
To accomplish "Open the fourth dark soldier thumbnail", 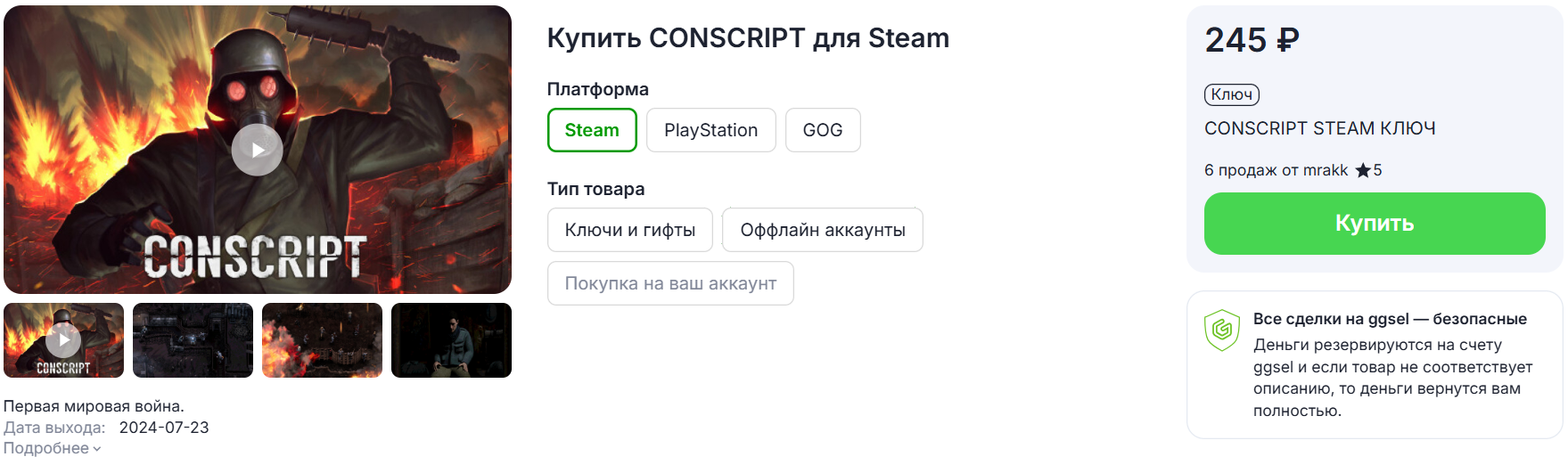I will tap(451, 340).
